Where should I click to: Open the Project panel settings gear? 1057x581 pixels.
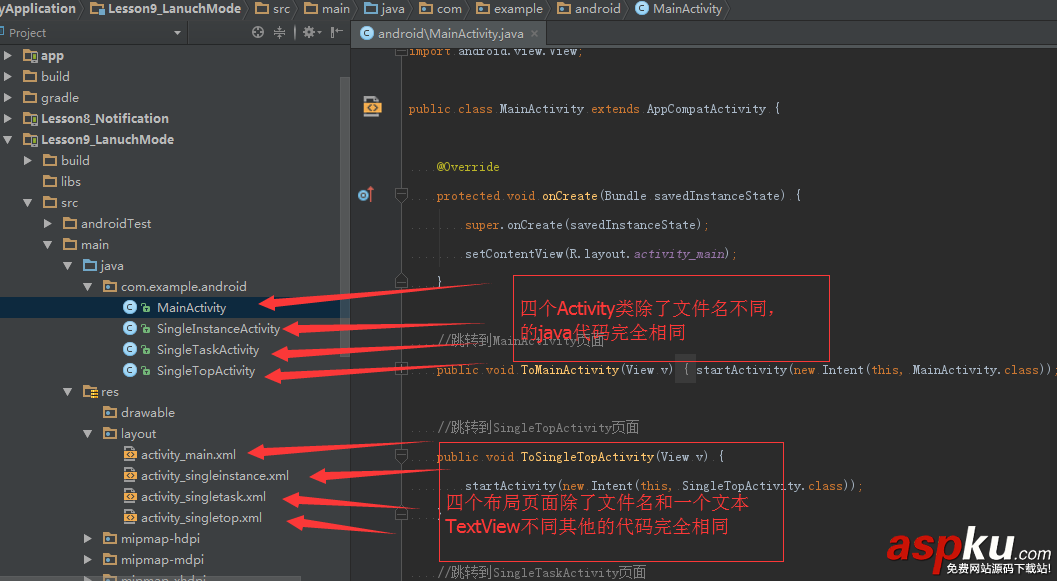(x=309, y=33)
